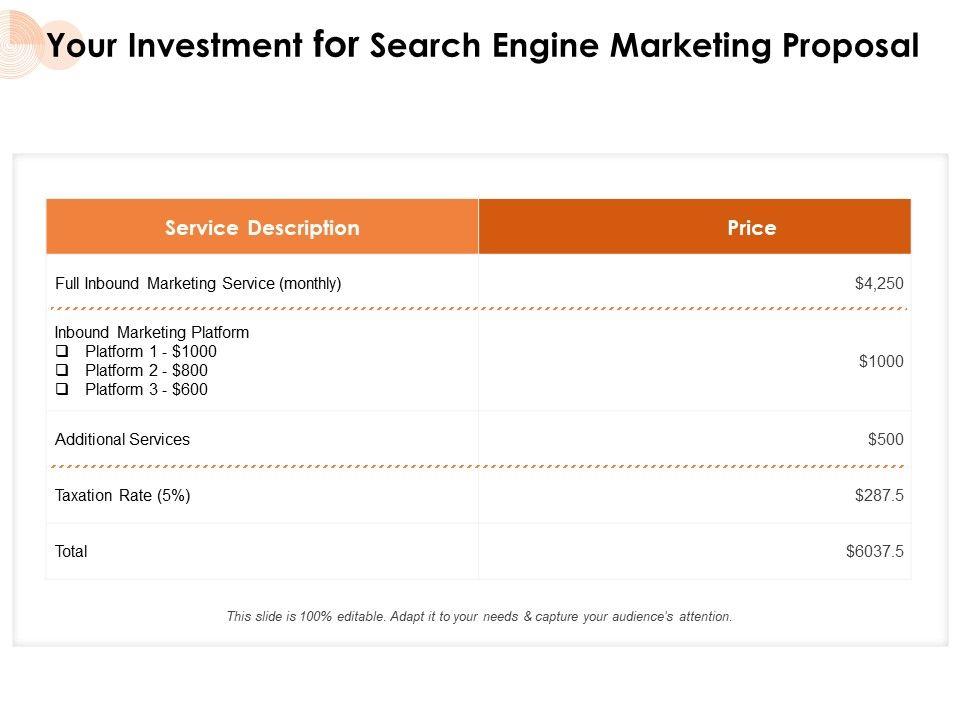Click the Inbound Marketing Platform label
The image size is (960, 720).
coord(152,332)
